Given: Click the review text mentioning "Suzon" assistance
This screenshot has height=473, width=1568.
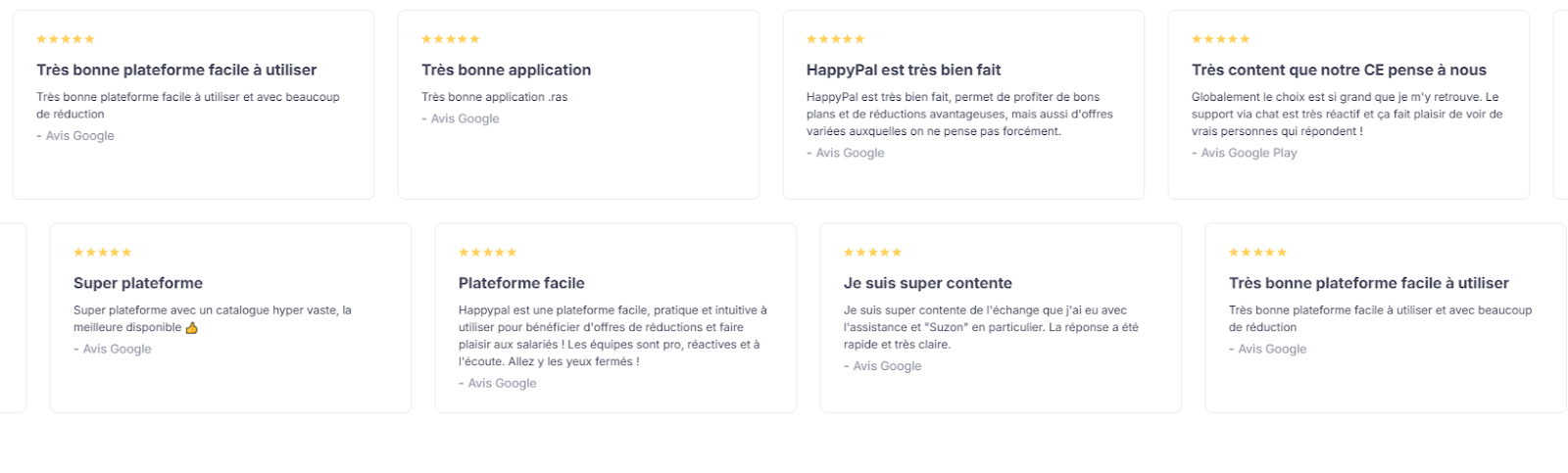Looking at the screenshot, I should click(990, 327).
